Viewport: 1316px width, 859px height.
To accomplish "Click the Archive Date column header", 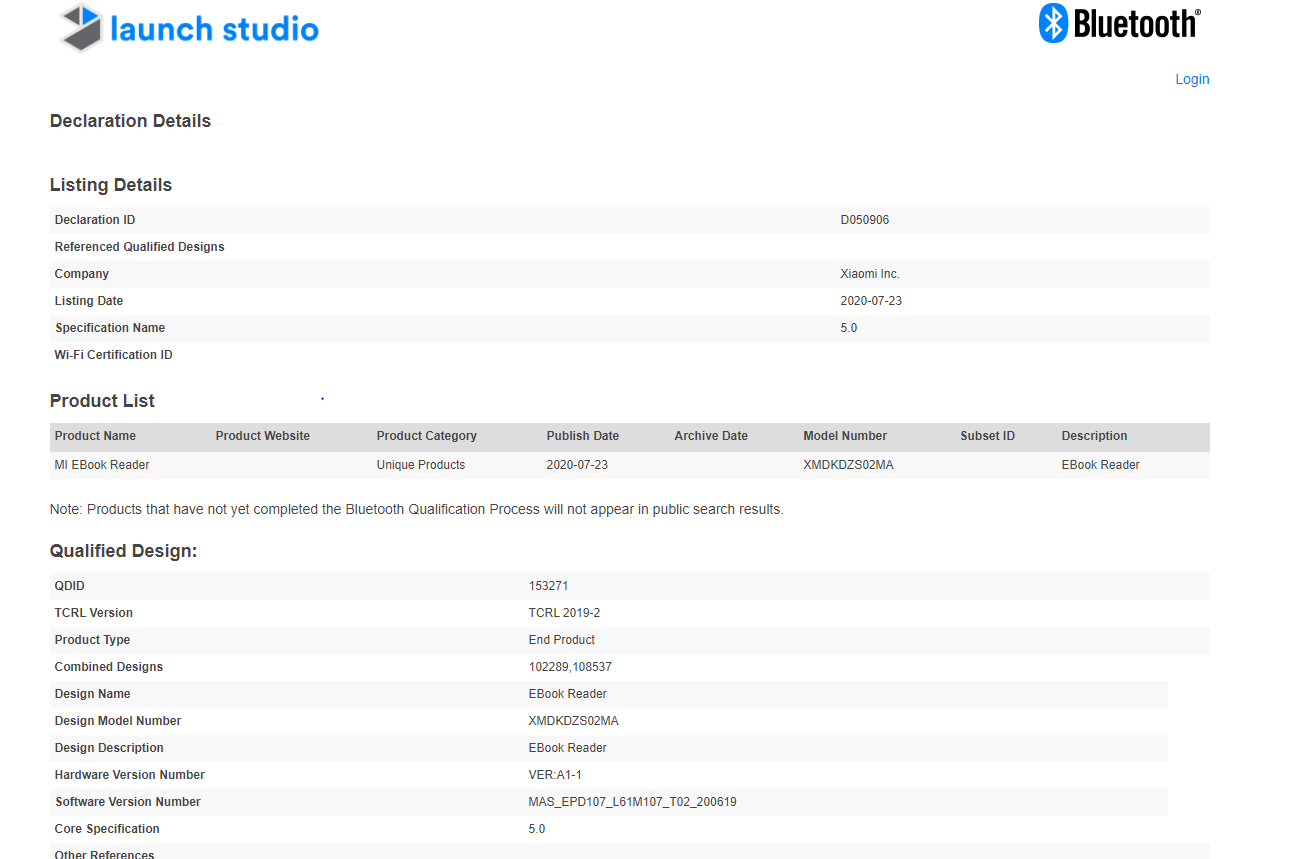I will 711,436.
